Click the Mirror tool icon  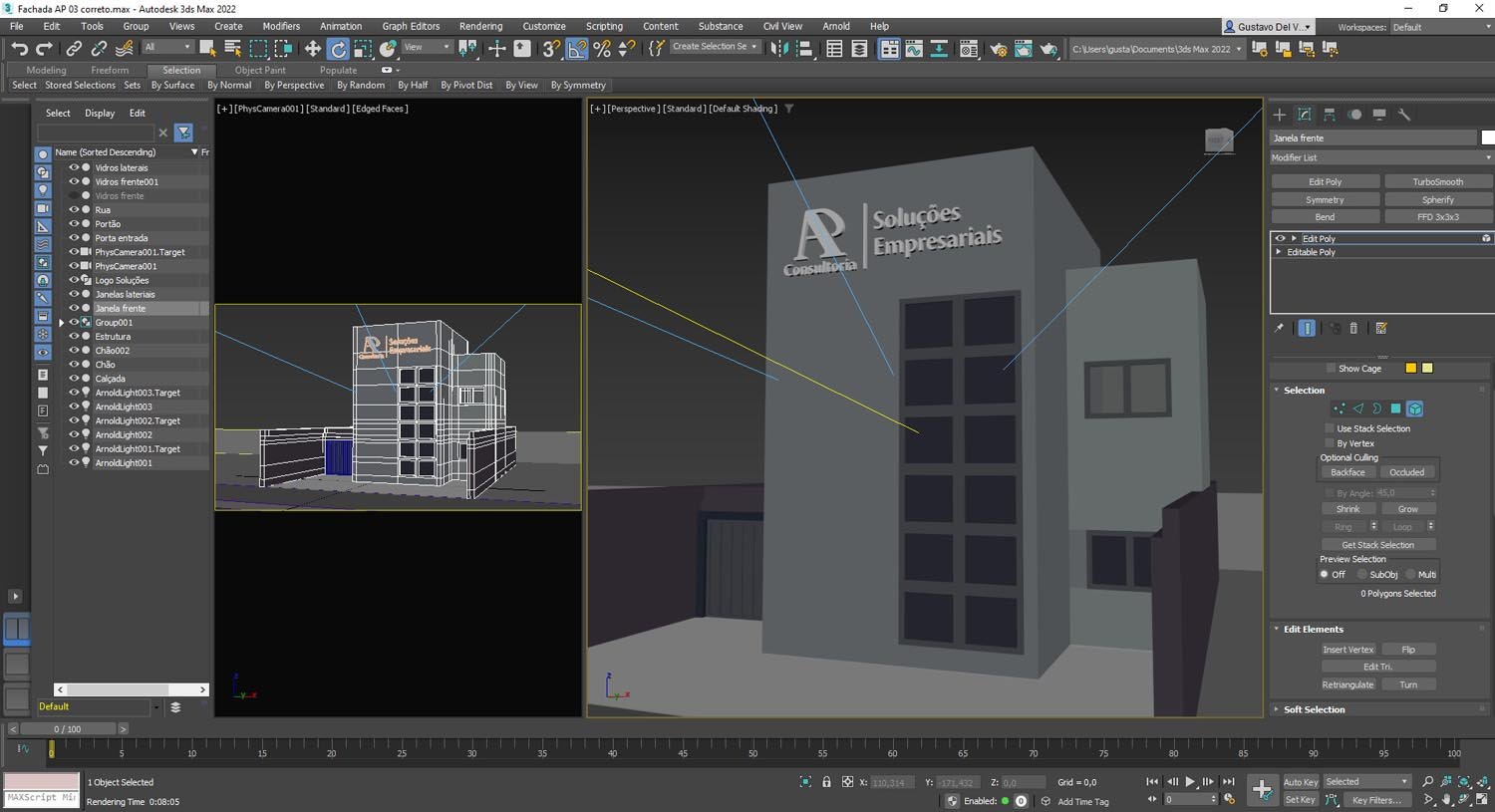pyautogui.click(x=779, y=48)
